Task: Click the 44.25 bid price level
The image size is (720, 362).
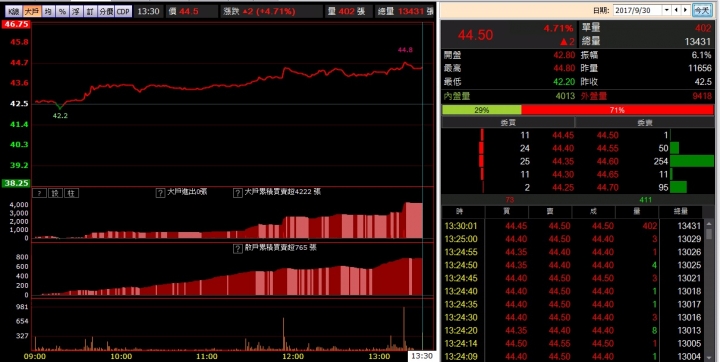Action: (x=563, y=188)
